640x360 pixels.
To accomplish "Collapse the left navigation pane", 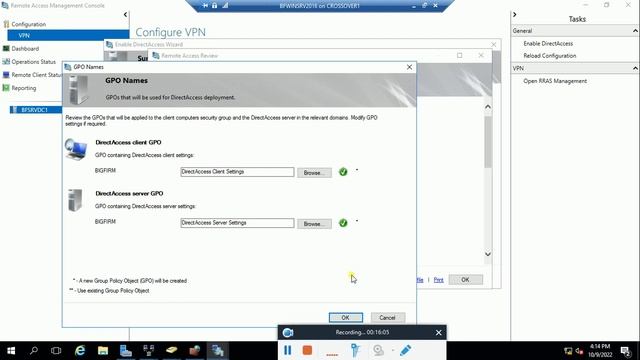I will click(125, 15).
